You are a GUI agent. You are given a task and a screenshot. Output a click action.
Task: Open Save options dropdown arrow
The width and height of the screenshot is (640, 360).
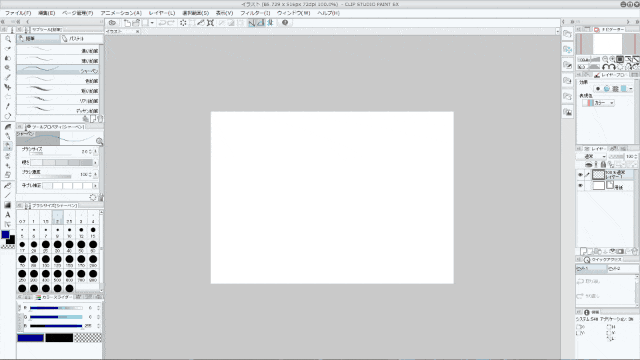pyautogui.click(x=152, y=23)
